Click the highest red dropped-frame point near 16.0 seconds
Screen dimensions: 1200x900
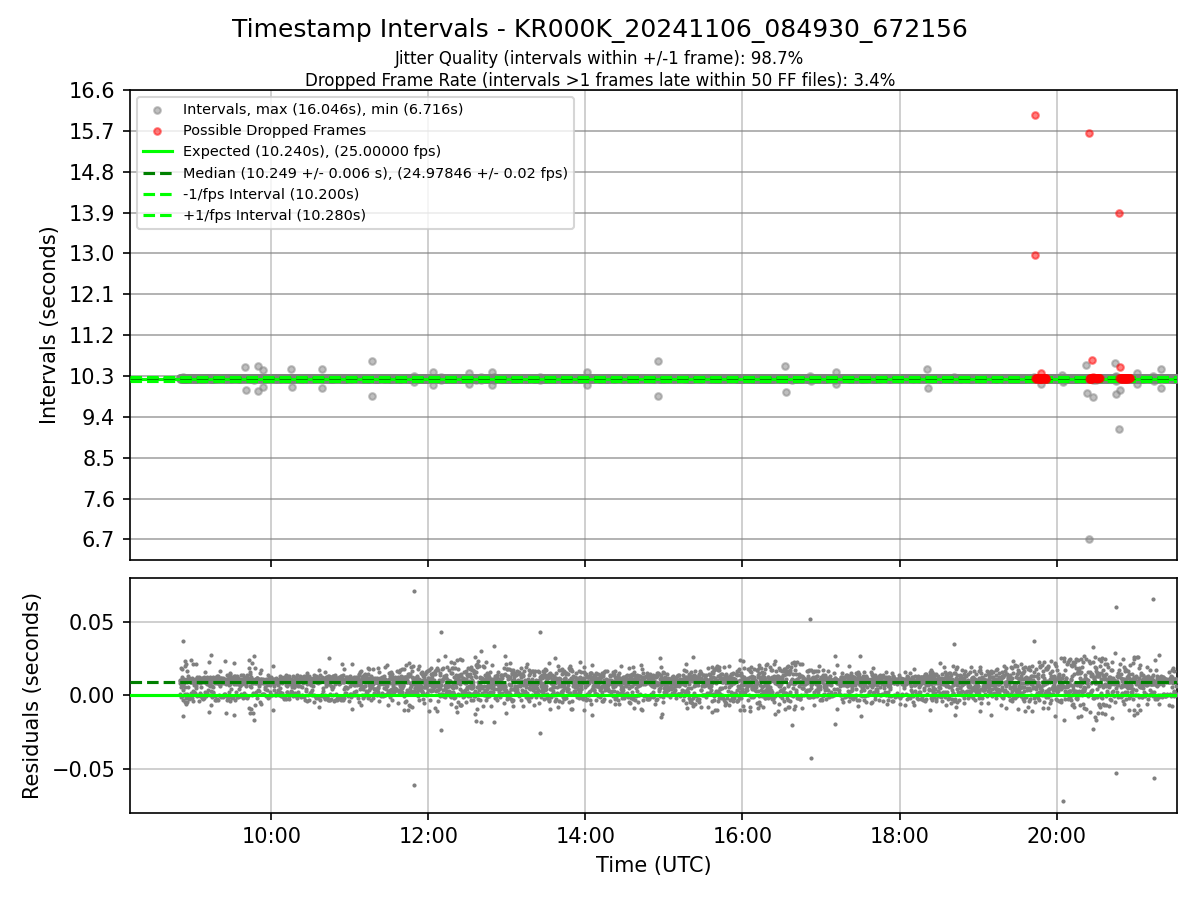[1035, 115]
